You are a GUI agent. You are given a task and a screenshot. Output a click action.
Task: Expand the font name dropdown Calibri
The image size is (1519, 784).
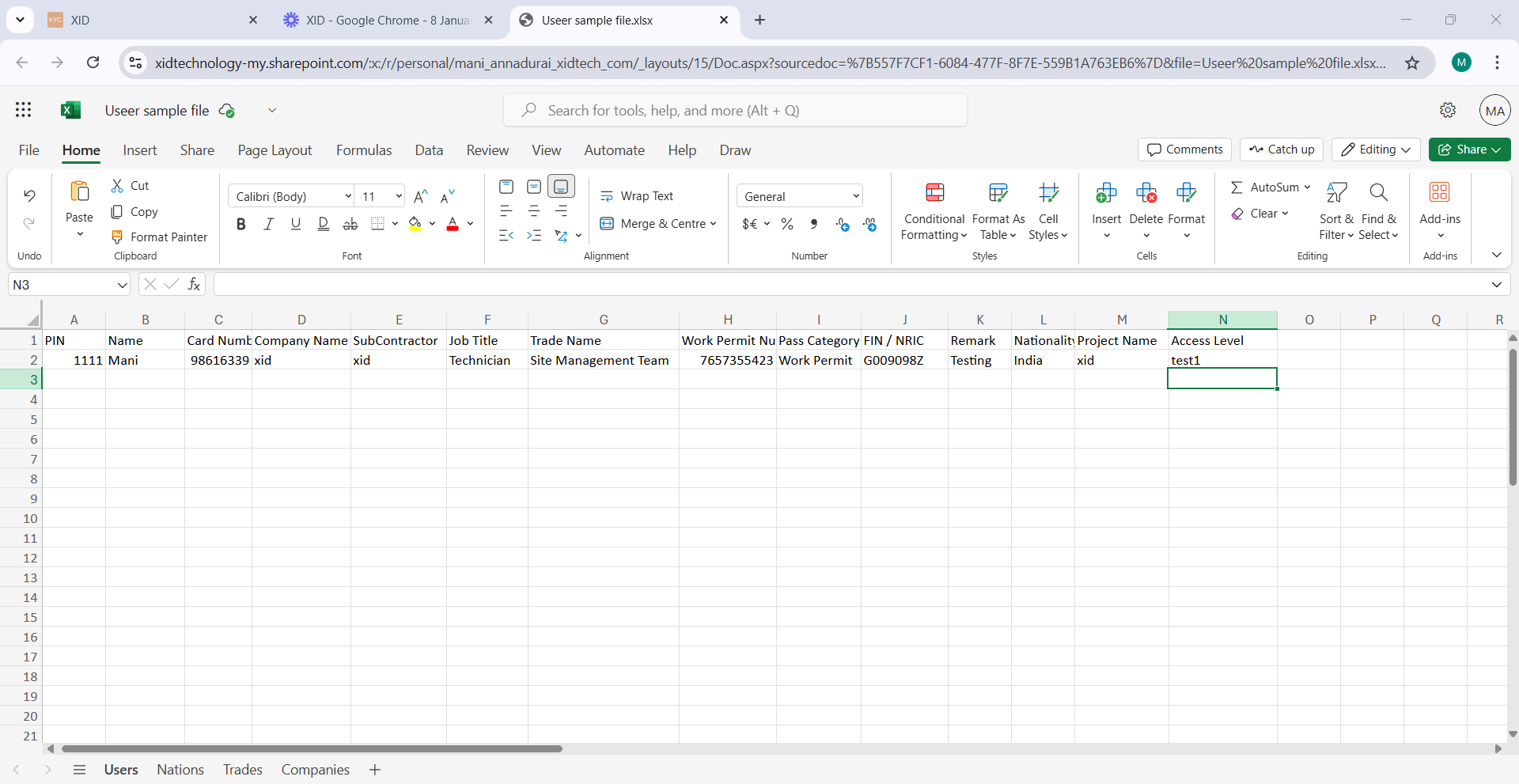pyautogui.click(x=348, y=196)
